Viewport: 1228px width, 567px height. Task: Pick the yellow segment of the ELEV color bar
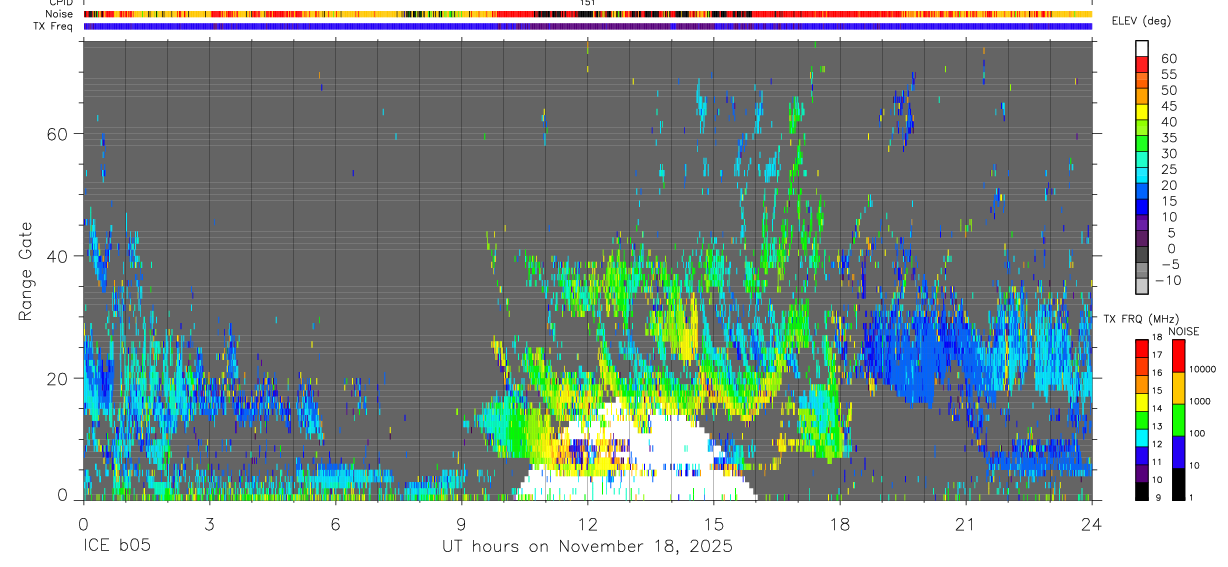(1142, 111)
